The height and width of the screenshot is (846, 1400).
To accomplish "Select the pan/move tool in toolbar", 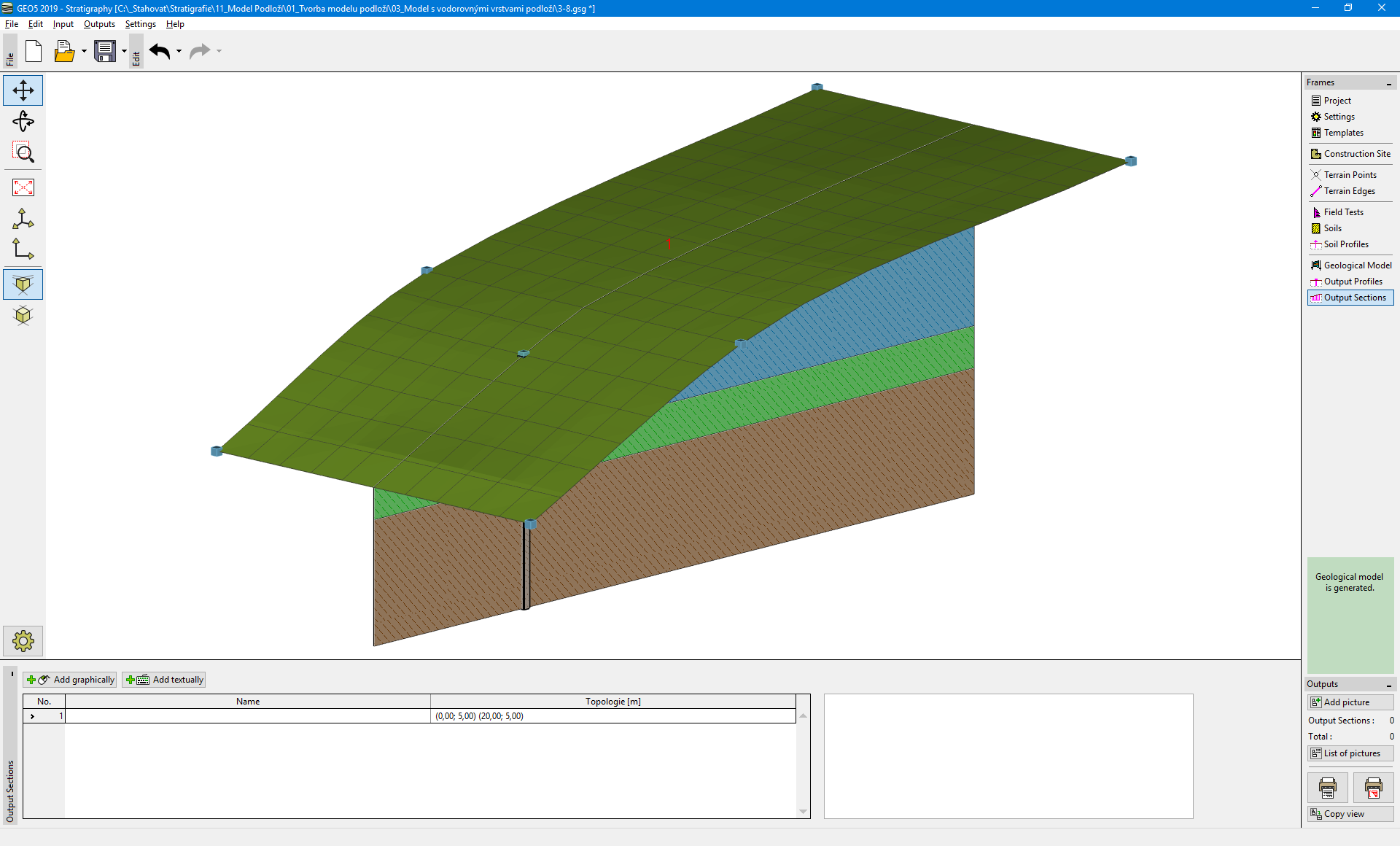I will coord(24,91).
